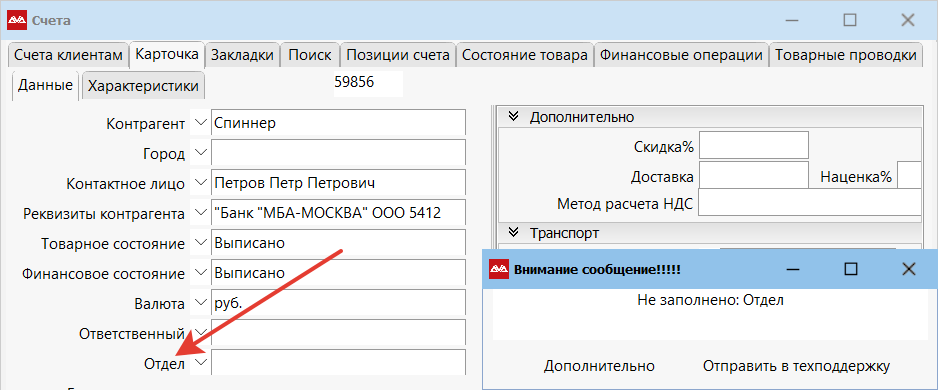This screenshot has width=938, height=390.
Task: Open the Валюта dropdown arrow
Action: coord(200,303)
